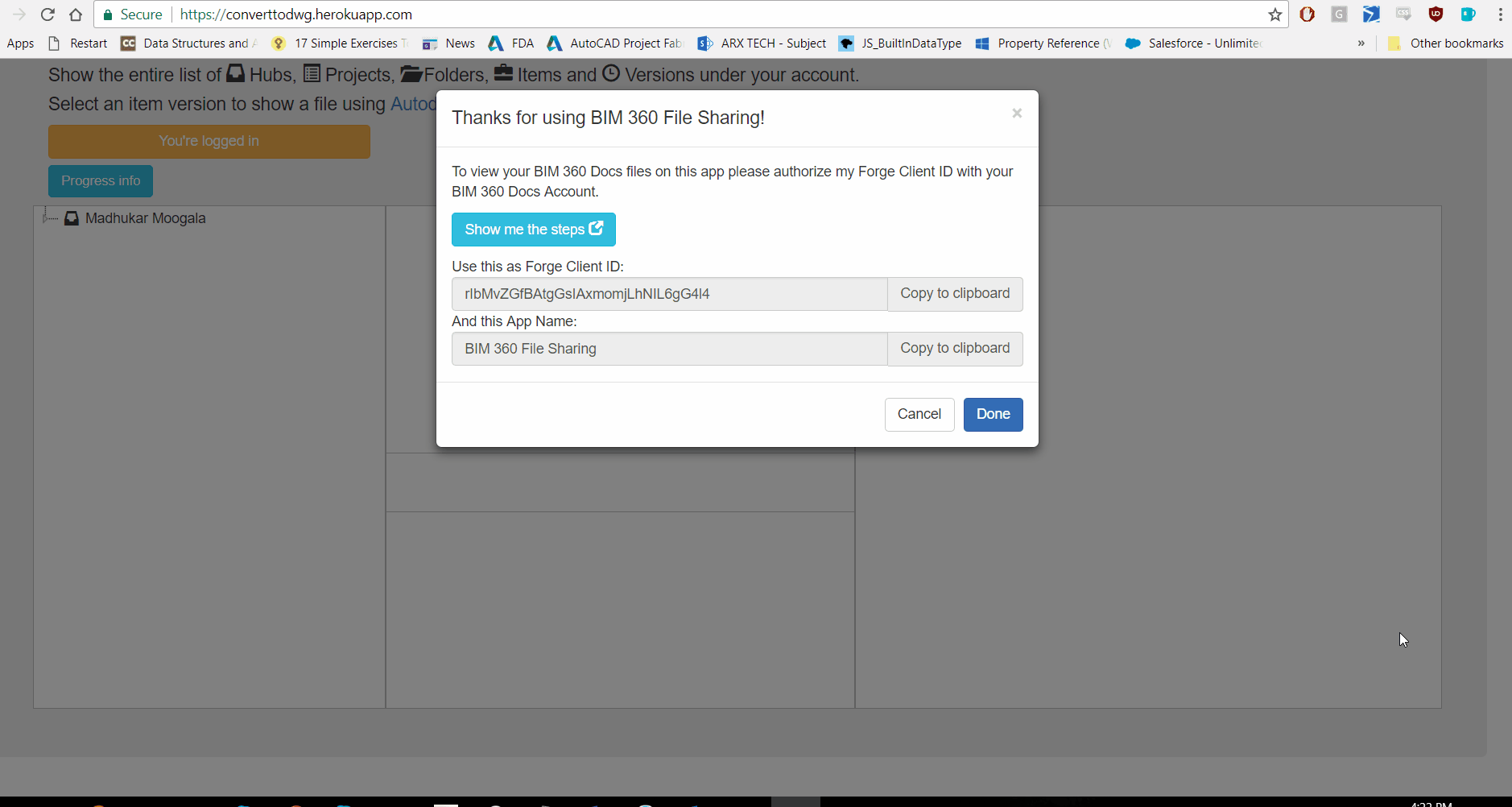This screenshot has height=807, width=1512.
Task: Click the home icon in browser toolbar
Action: [x=75, y=14]
